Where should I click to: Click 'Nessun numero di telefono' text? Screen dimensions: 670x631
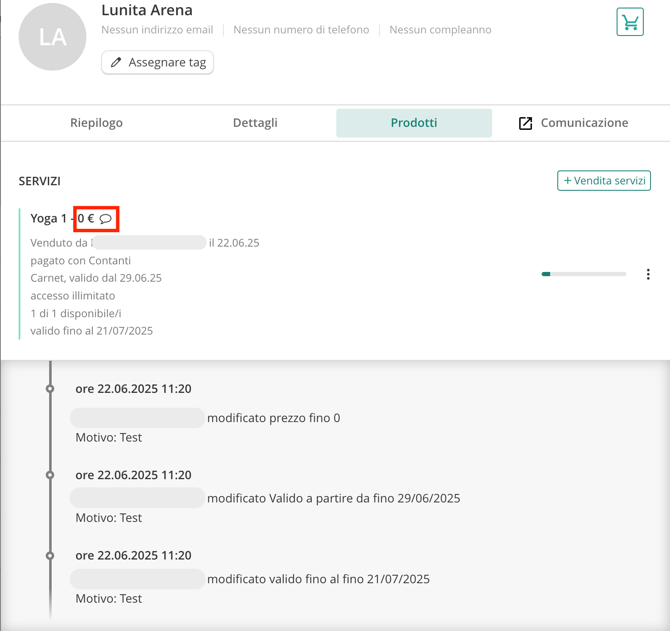[301, 30]
